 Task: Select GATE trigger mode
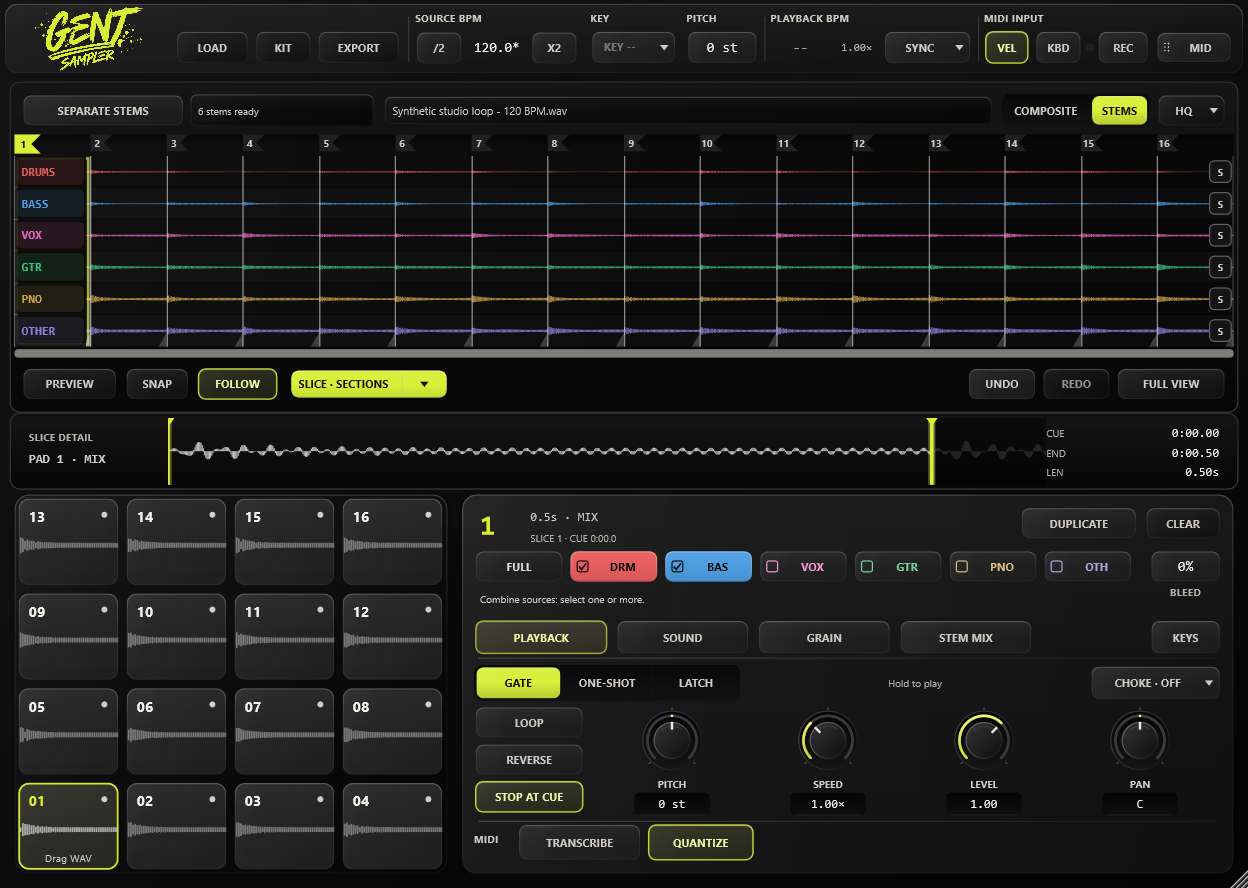(x=518, y=683)
